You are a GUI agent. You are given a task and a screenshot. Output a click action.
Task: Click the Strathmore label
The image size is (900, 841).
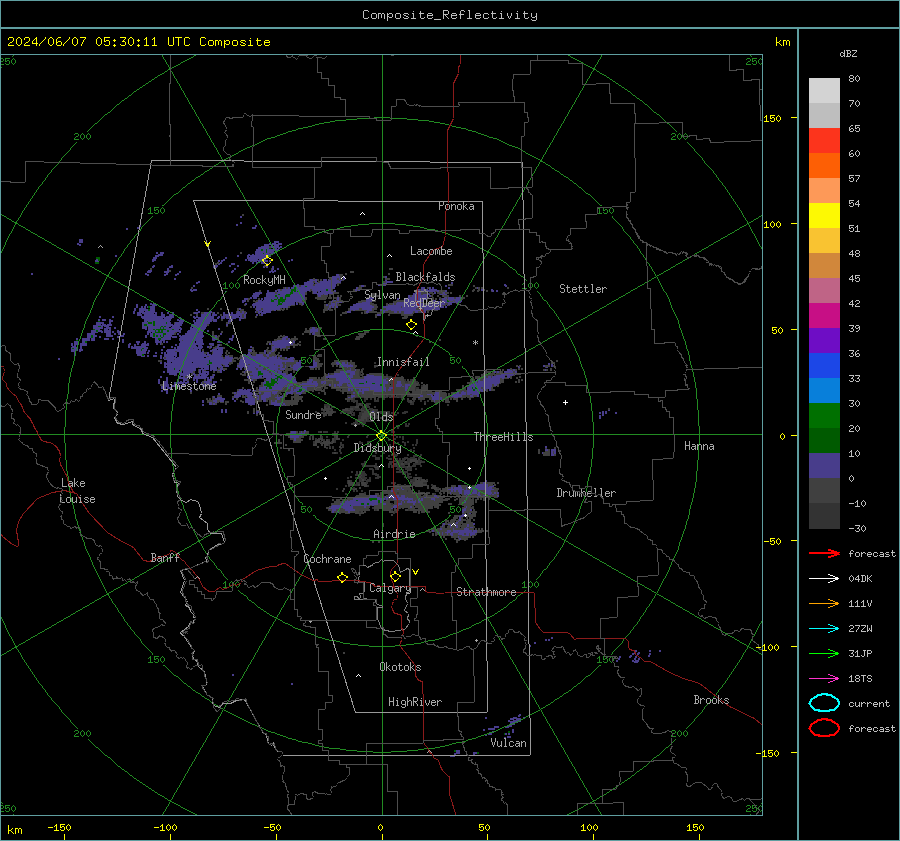(486, 592)
